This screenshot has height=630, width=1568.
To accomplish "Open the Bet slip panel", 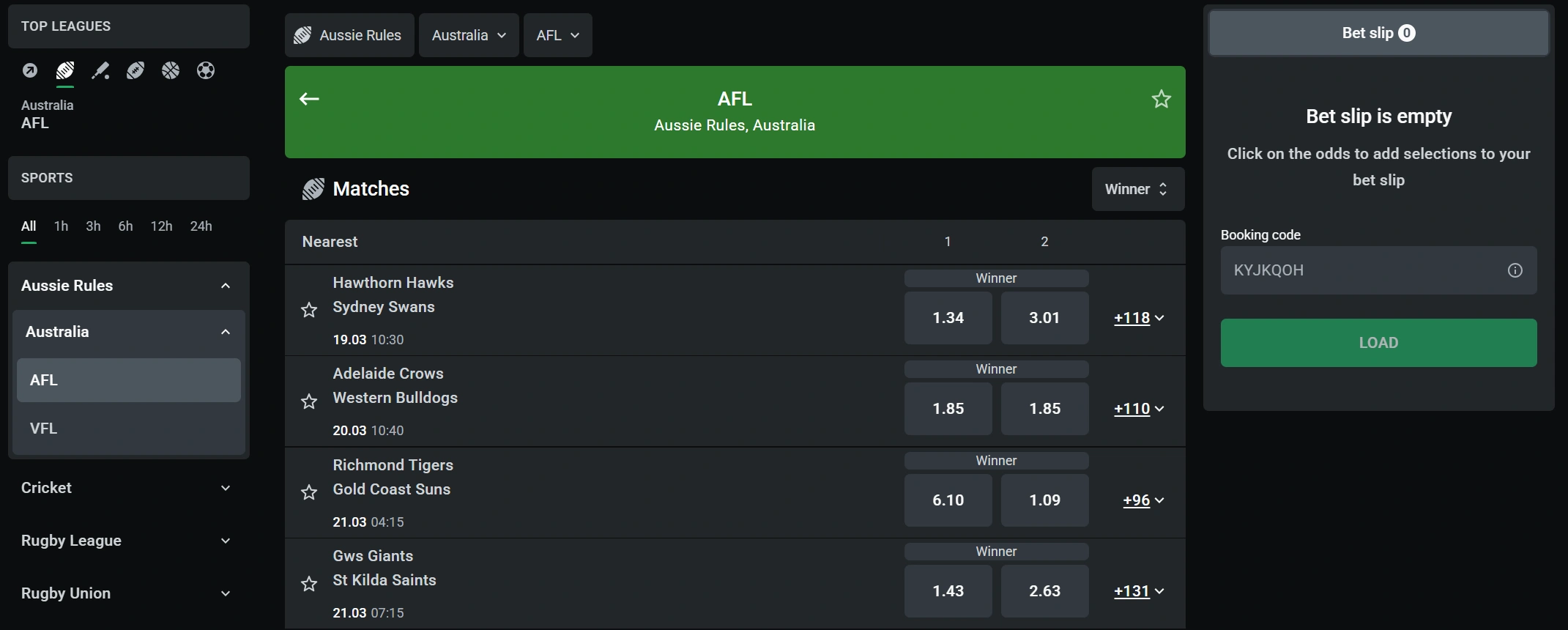I will click(x=1378, y=32).
